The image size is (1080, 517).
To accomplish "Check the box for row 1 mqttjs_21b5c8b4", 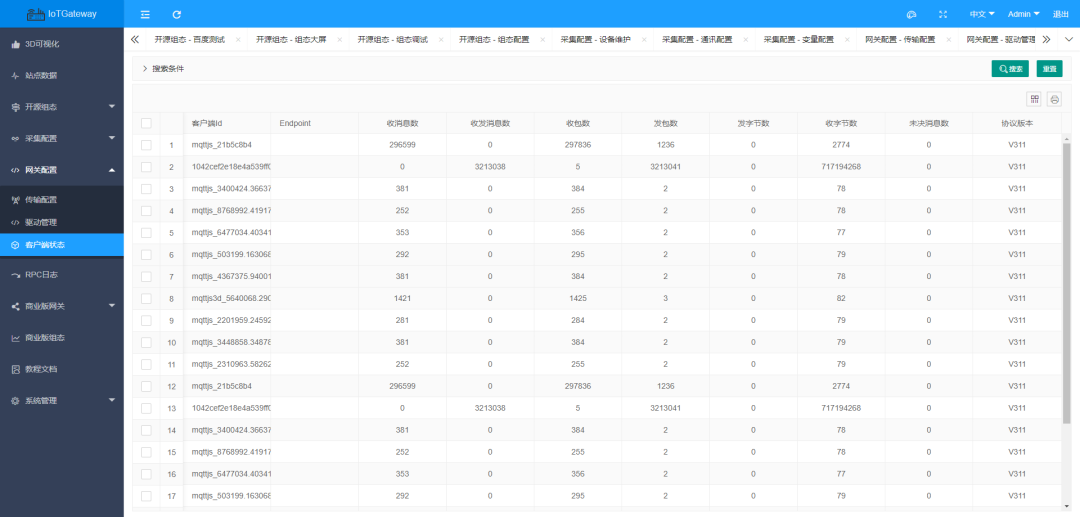I will pos(146,145).
